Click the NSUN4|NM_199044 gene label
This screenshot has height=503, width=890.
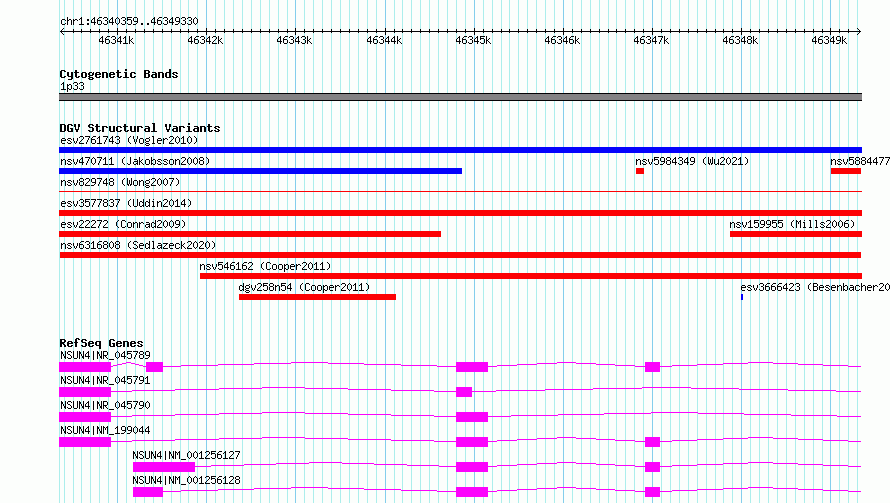[x=105, y=430]
